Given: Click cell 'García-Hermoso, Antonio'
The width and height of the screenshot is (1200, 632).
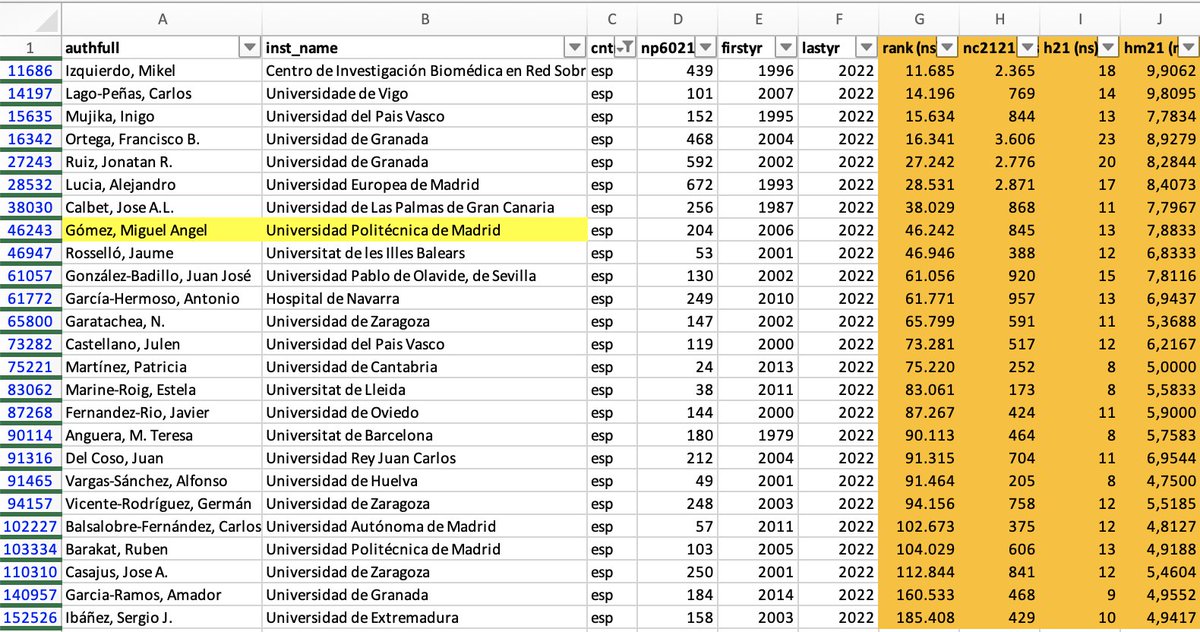Looking at the screenshot, I should pos(162,298).
